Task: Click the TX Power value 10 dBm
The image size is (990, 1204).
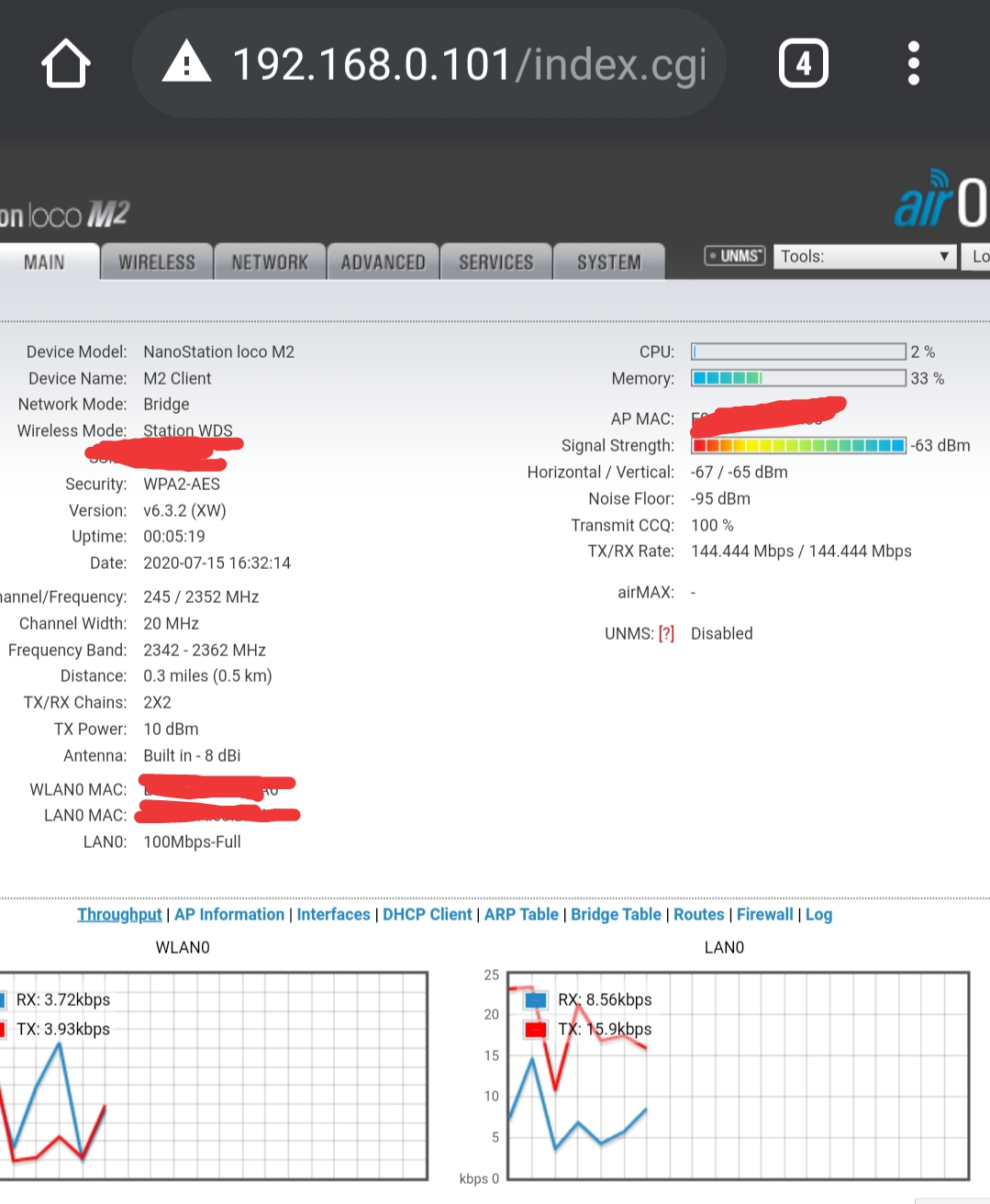Action: click(x=171, y=729)
